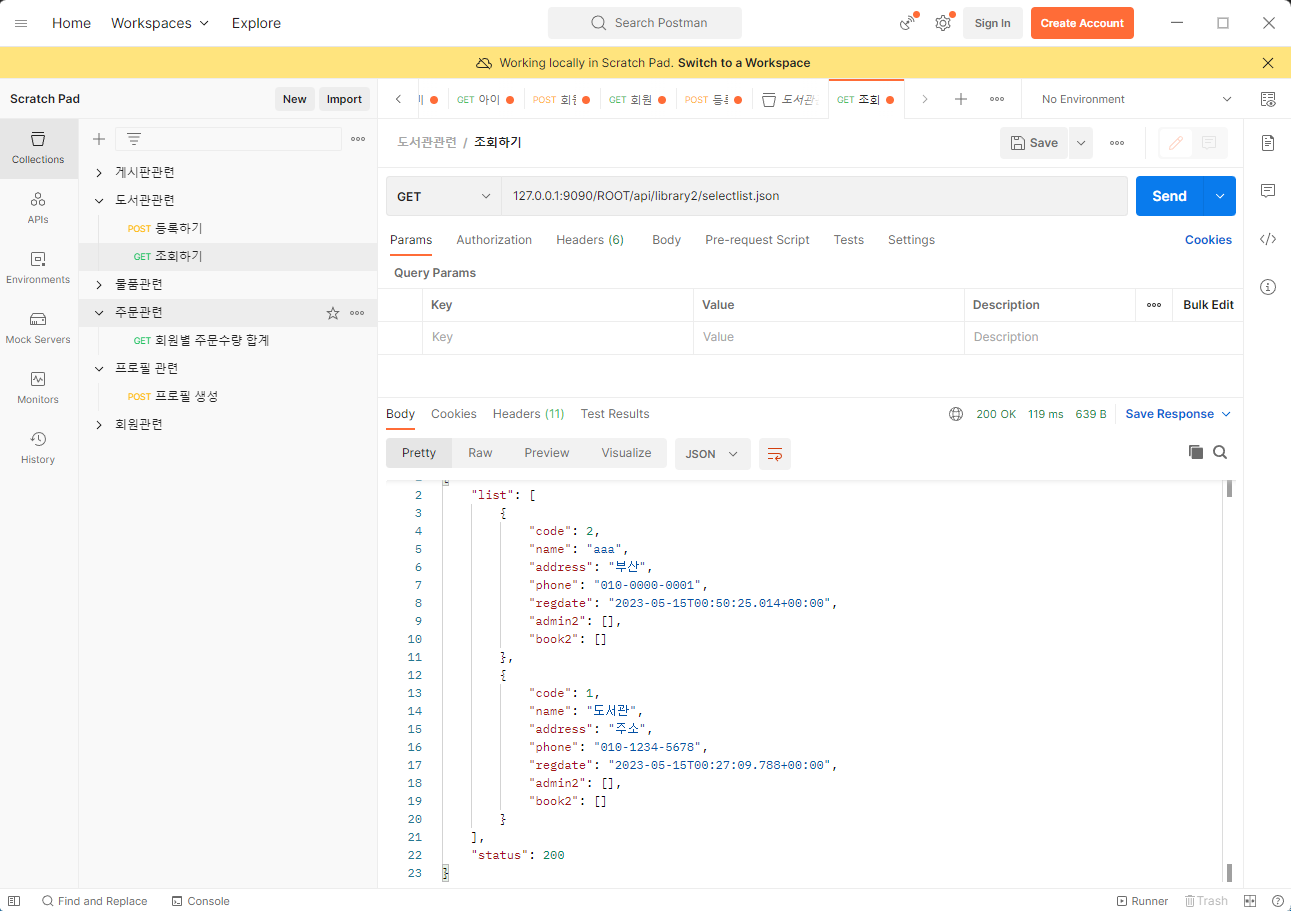Open the History sidebar section
The image size is (1291, 911).
tap(38, 448)
